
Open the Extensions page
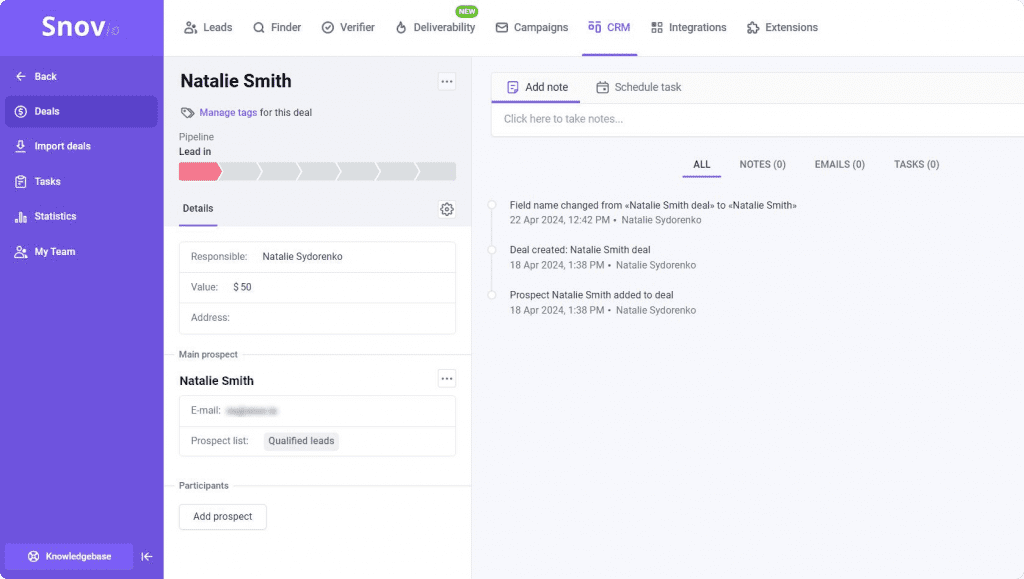(782, 27)
